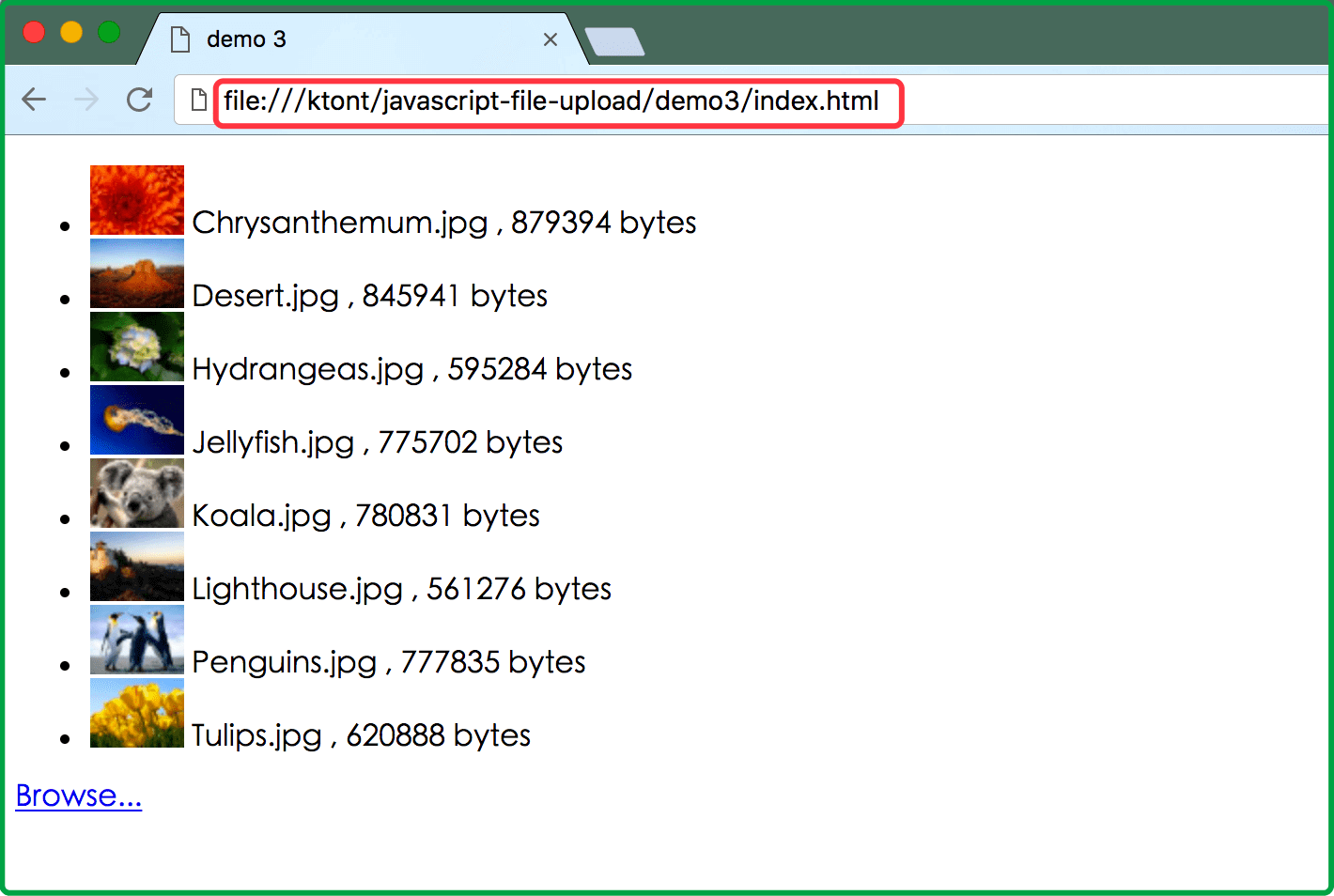Click the Desert thumbnail image
The height and width of the screenshot is (896, 1334).
coord(137,273)
